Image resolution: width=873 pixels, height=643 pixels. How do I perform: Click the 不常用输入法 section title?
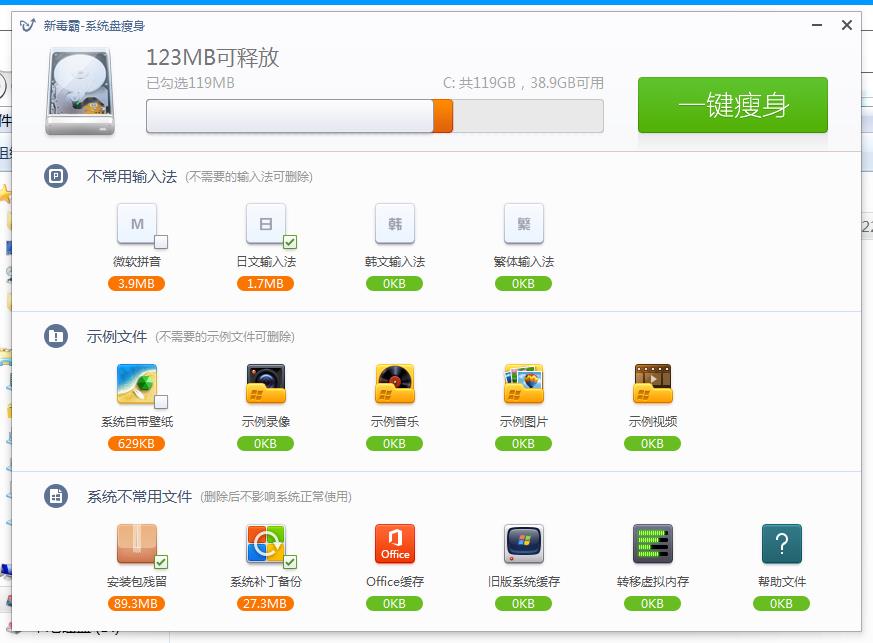(x=132, y=176)
